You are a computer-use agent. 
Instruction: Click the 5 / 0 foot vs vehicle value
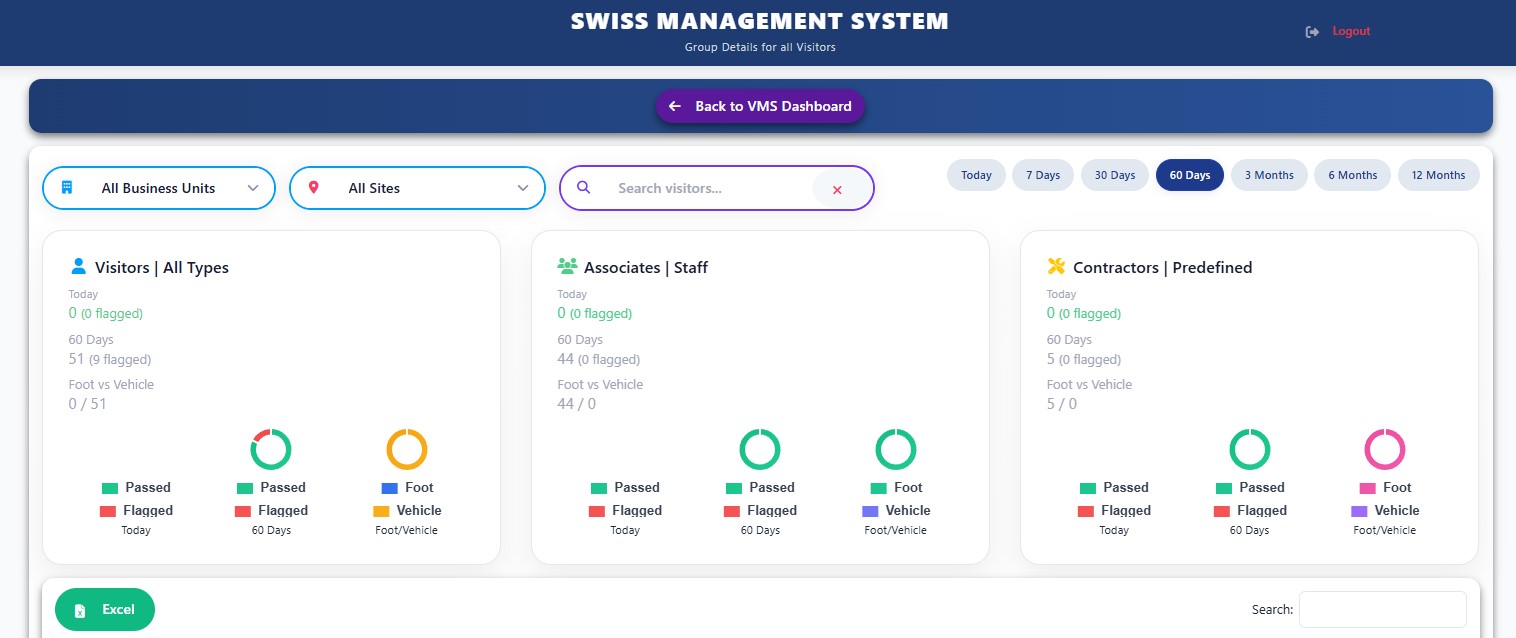pyautogui.click(x=1062, y=404)
